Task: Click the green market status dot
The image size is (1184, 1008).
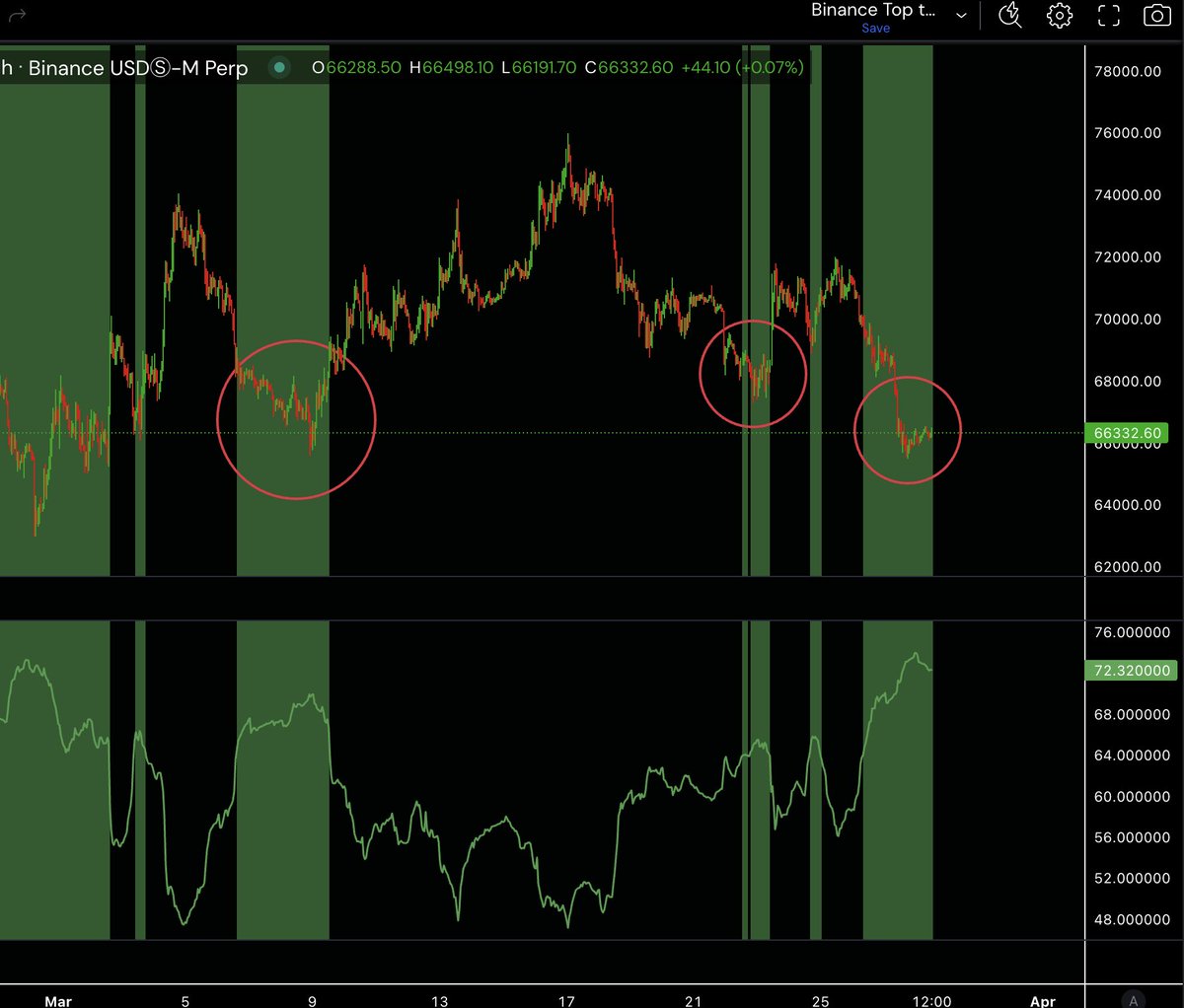Action: tap(280, 68)
